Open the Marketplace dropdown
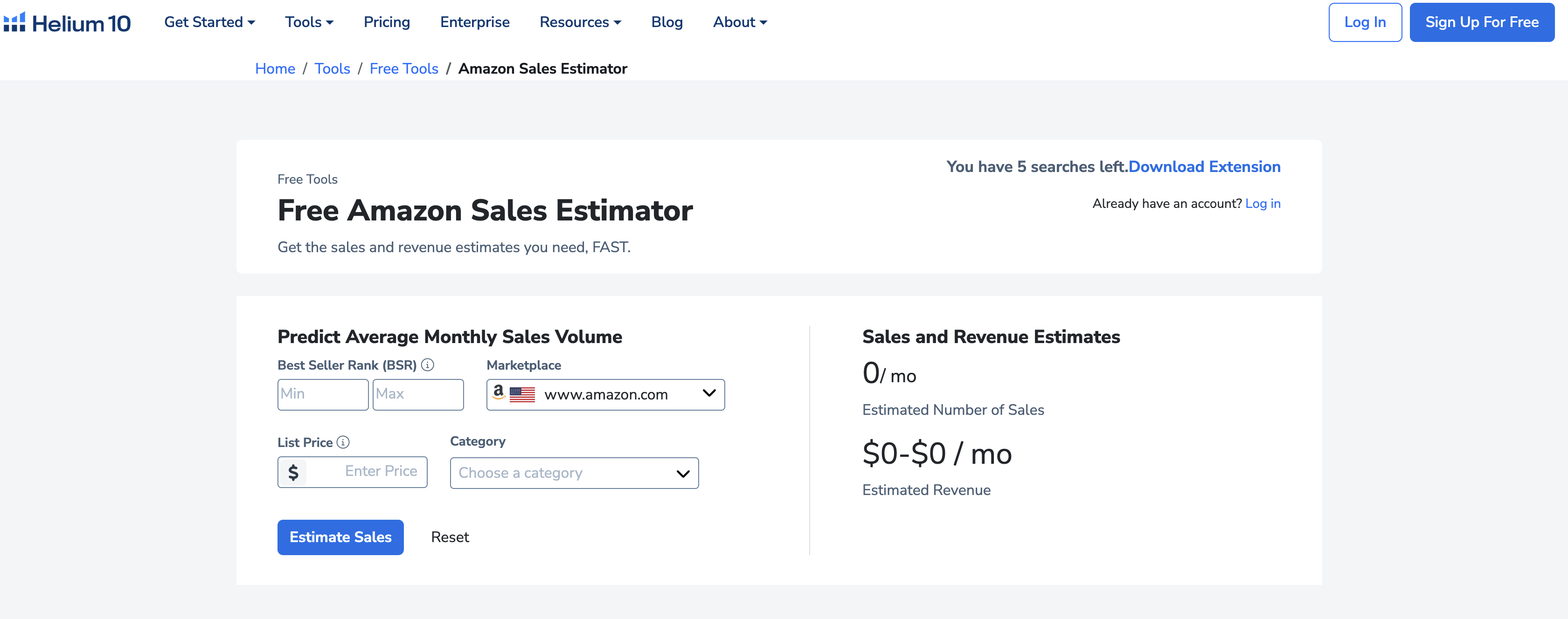The height and width of the screenshot is (619, 1568). (605, 395)
